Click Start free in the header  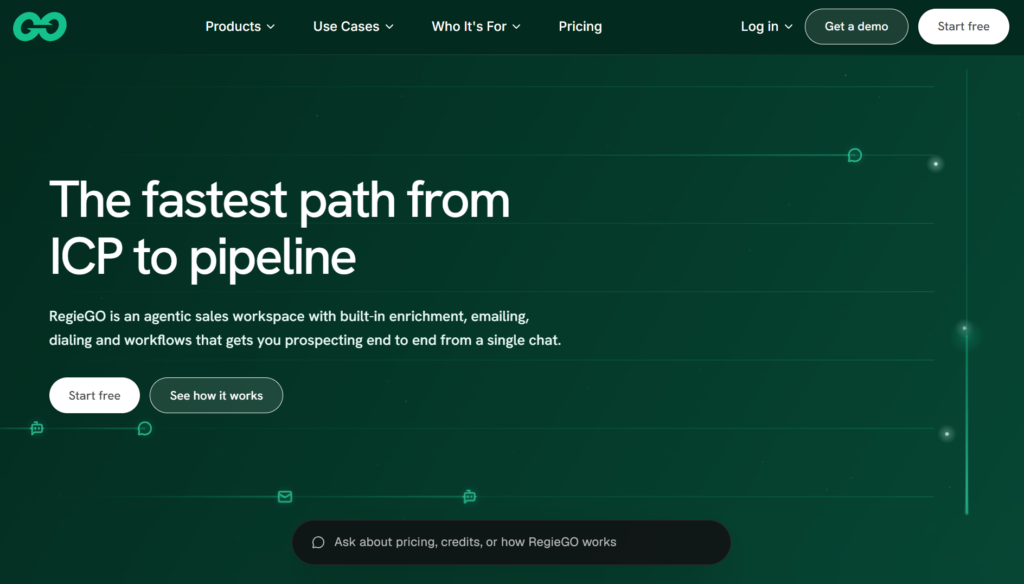click(963, 27)
